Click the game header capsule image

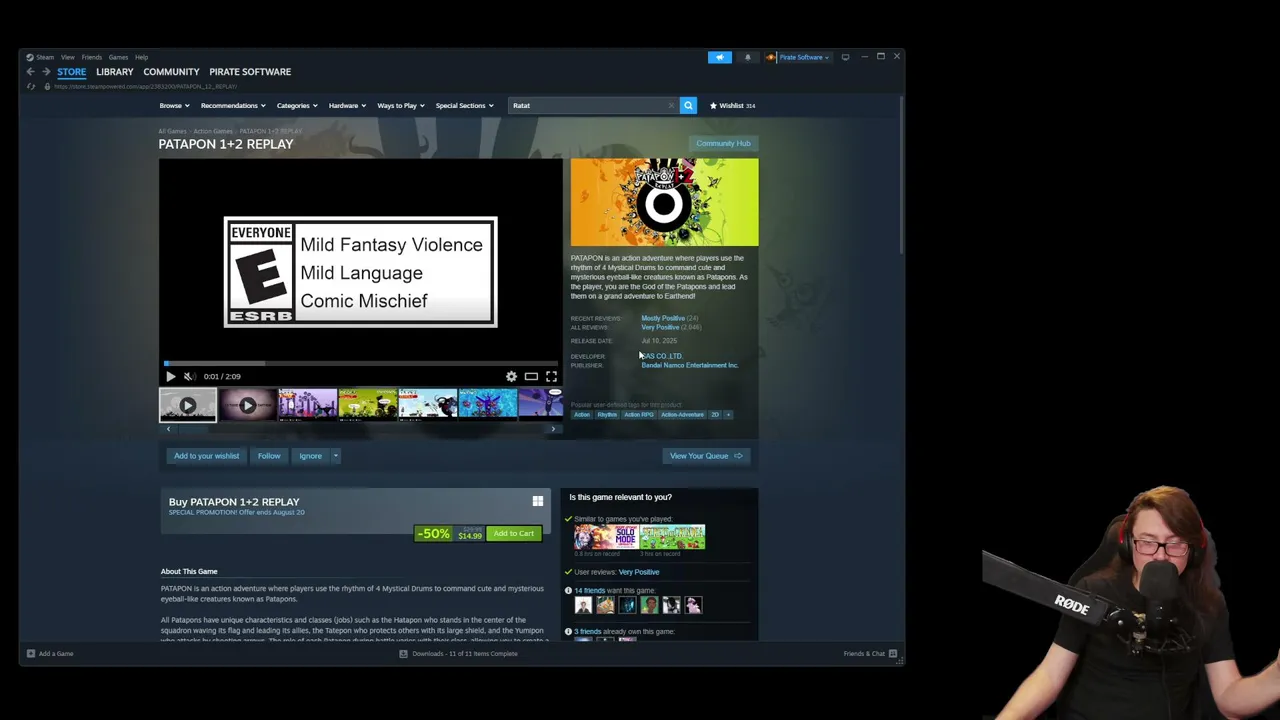[664, 202]
